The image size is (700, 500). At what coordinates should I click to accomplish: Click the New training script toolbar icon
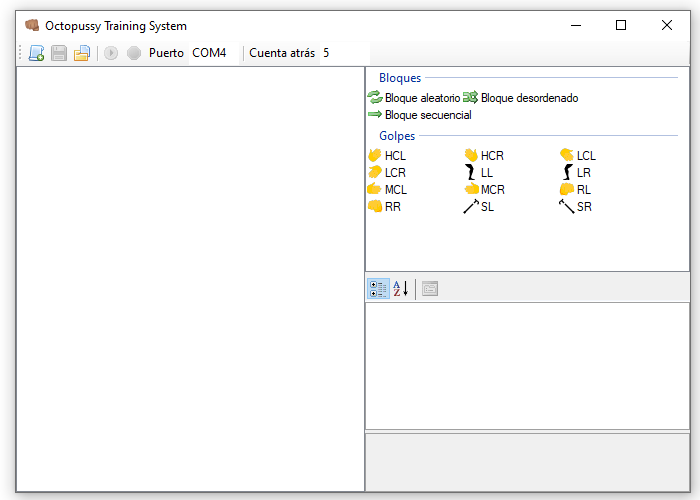[x=37, y=53]
